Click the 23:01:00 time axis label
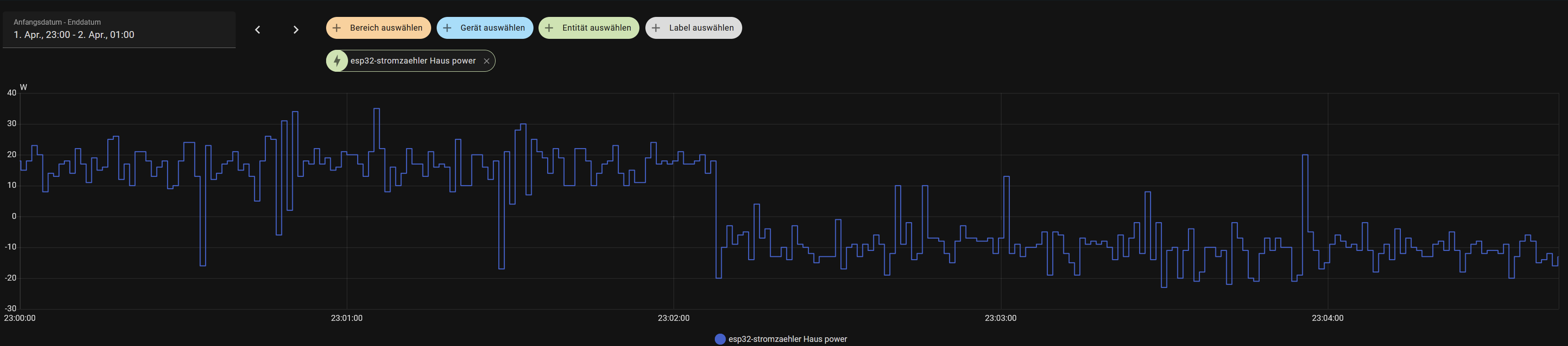Viewport: 1568px width, 346px height. [x=346, y=318]
